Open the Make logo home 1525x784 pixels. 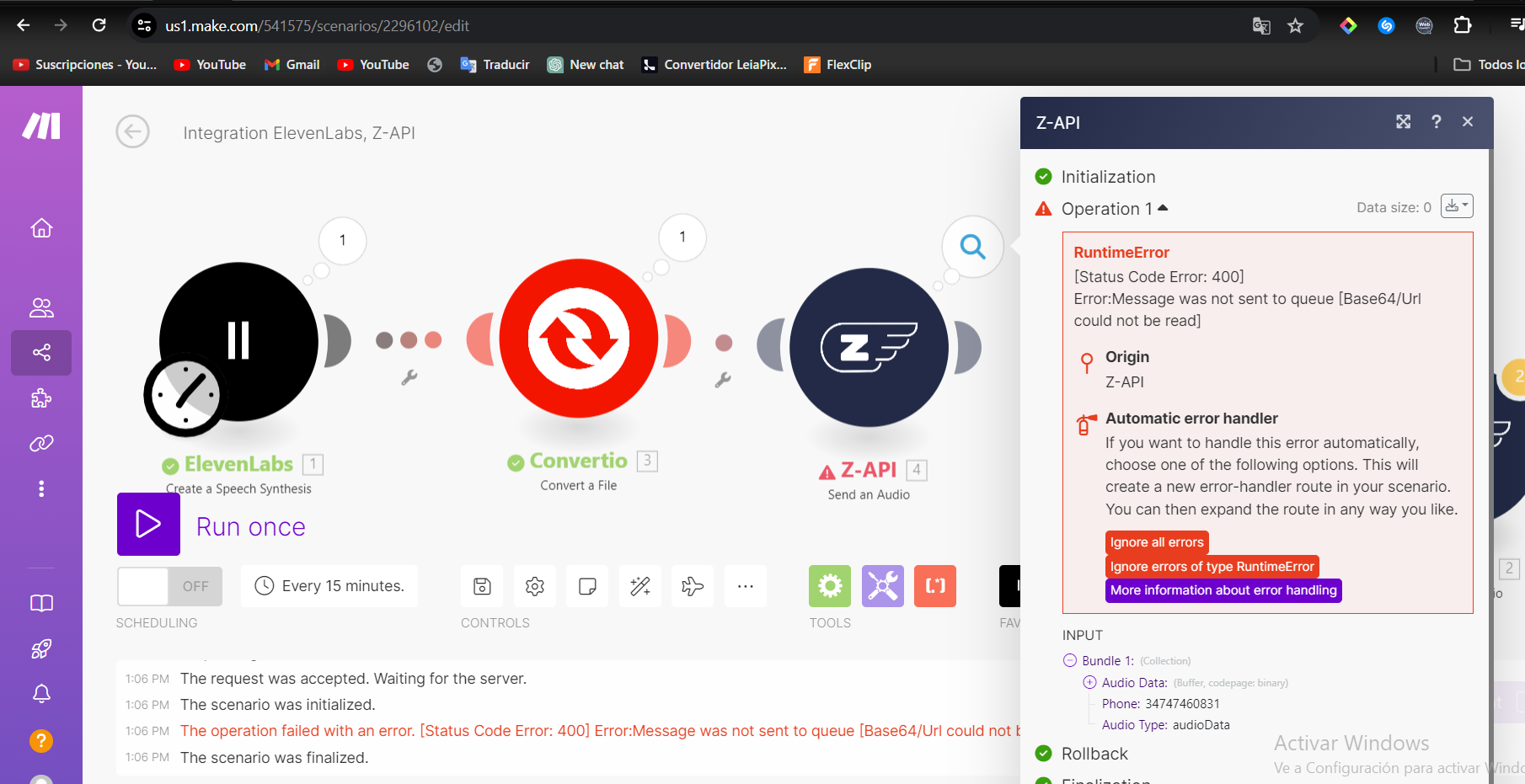click(41, 125)
